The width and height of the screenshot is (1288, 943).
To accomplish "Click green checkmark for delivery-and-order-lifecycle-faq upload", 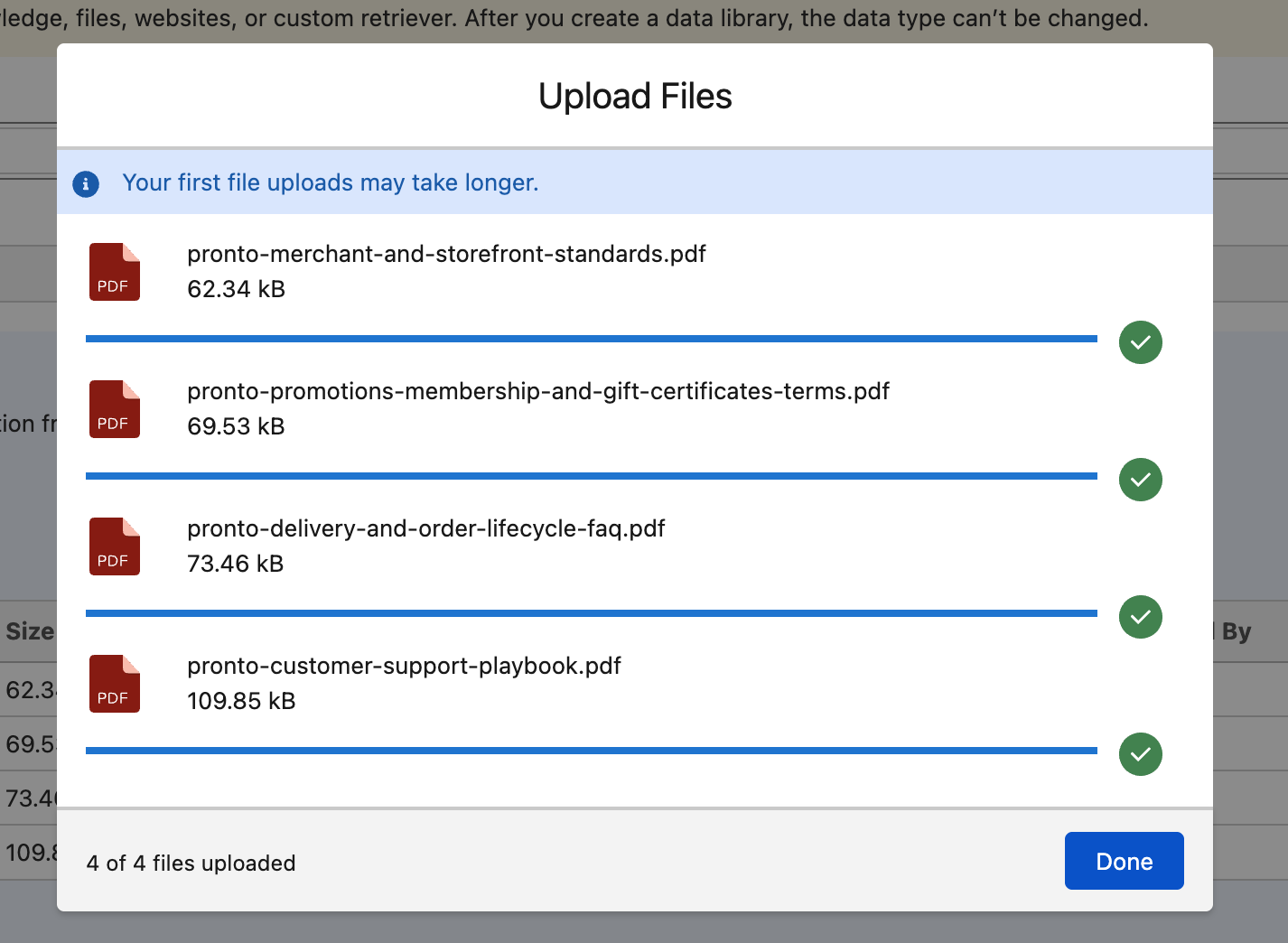I will [x=1141, y=617].
